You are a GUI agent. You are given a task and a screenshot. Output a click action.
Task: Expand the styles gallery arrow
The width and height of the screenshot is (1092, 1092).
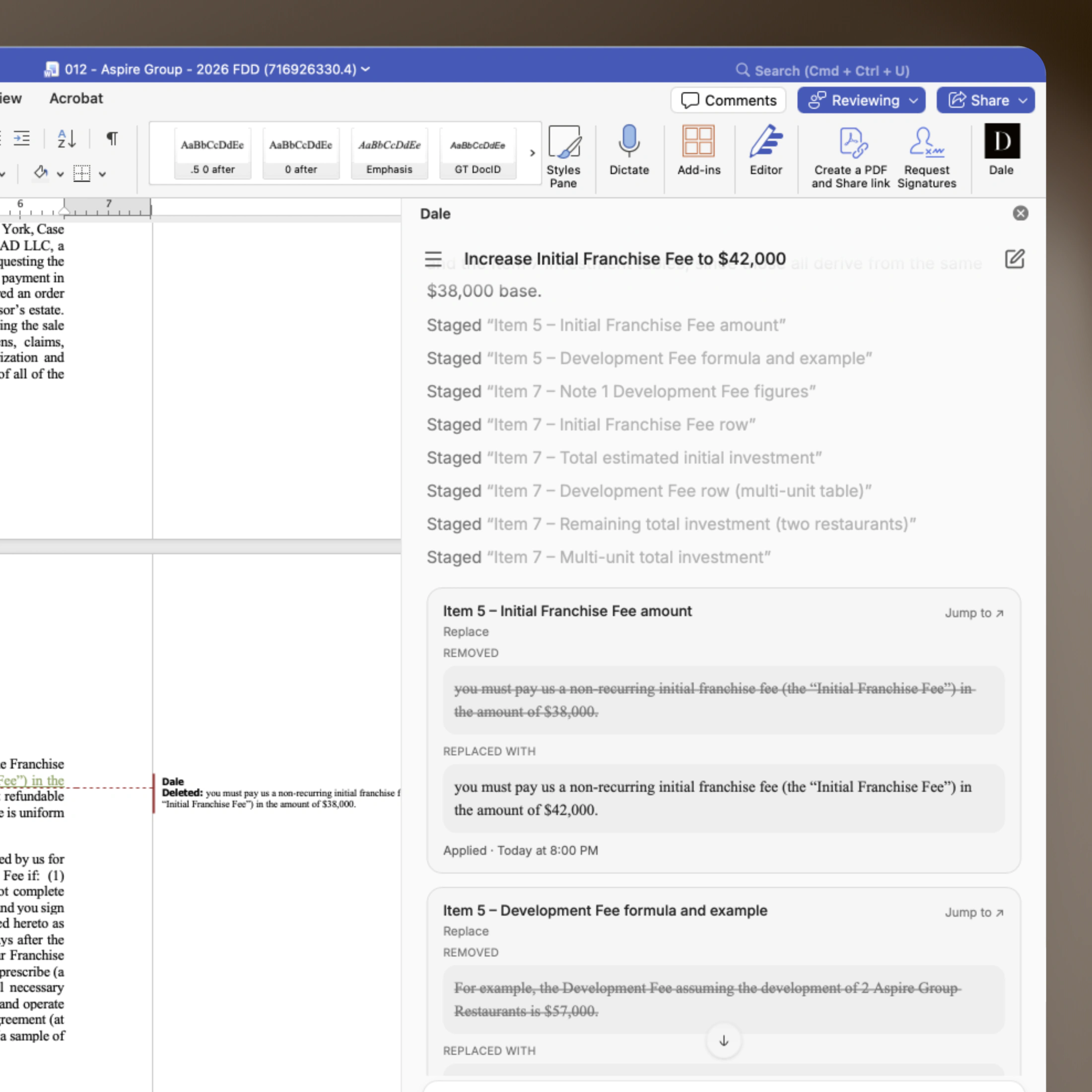click(532, 152)
